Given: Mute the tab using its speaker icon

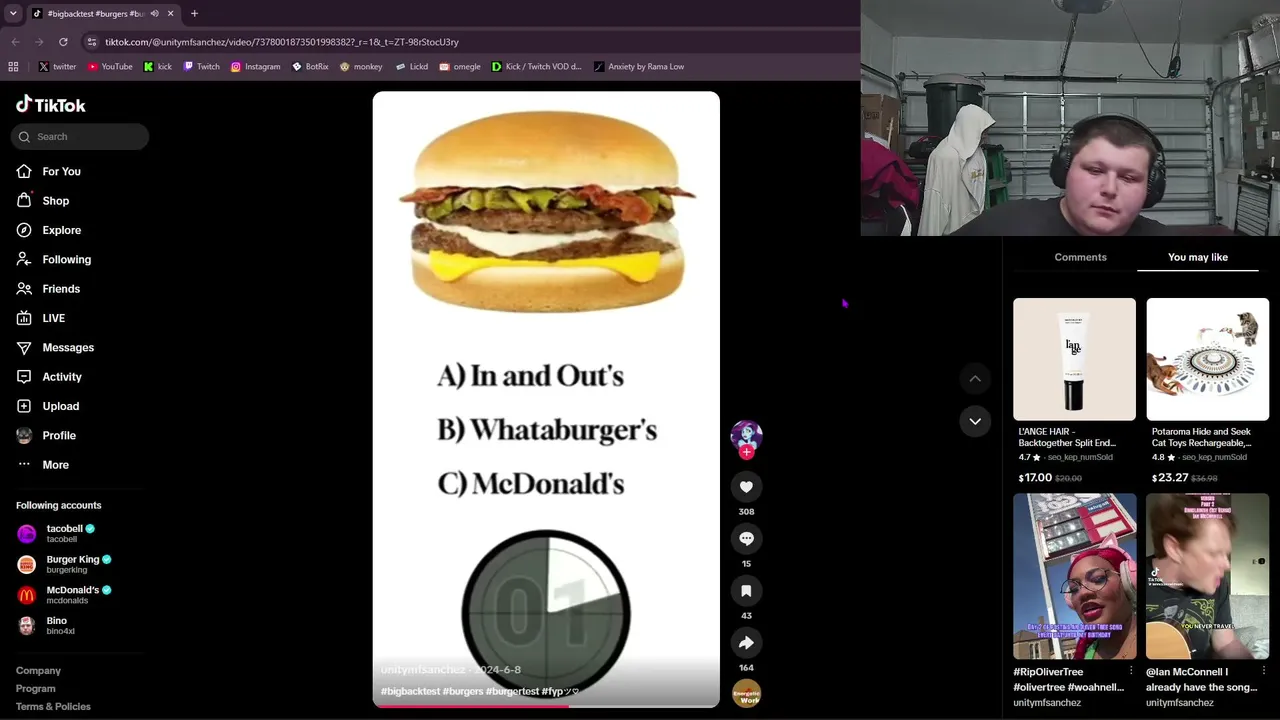Looking at the screenshot, I should pyautogui.click(x=154, y=14).
